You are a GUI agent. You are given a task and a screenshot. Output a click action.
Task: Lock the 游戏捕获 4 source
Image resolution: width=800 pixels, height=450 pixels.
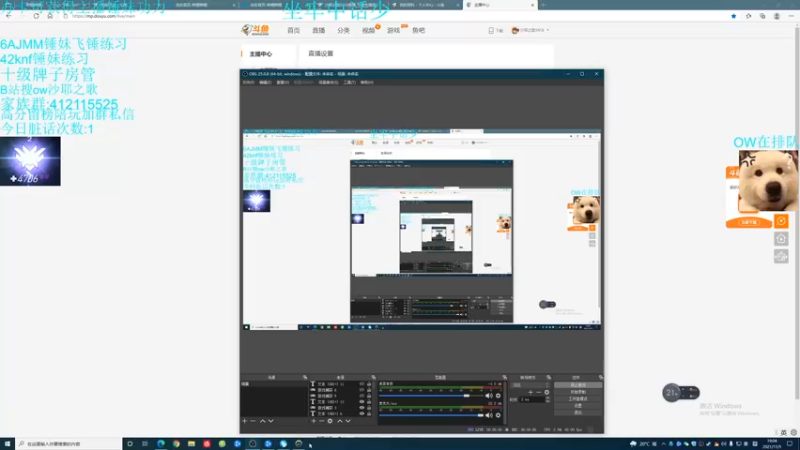click(369, 390)
